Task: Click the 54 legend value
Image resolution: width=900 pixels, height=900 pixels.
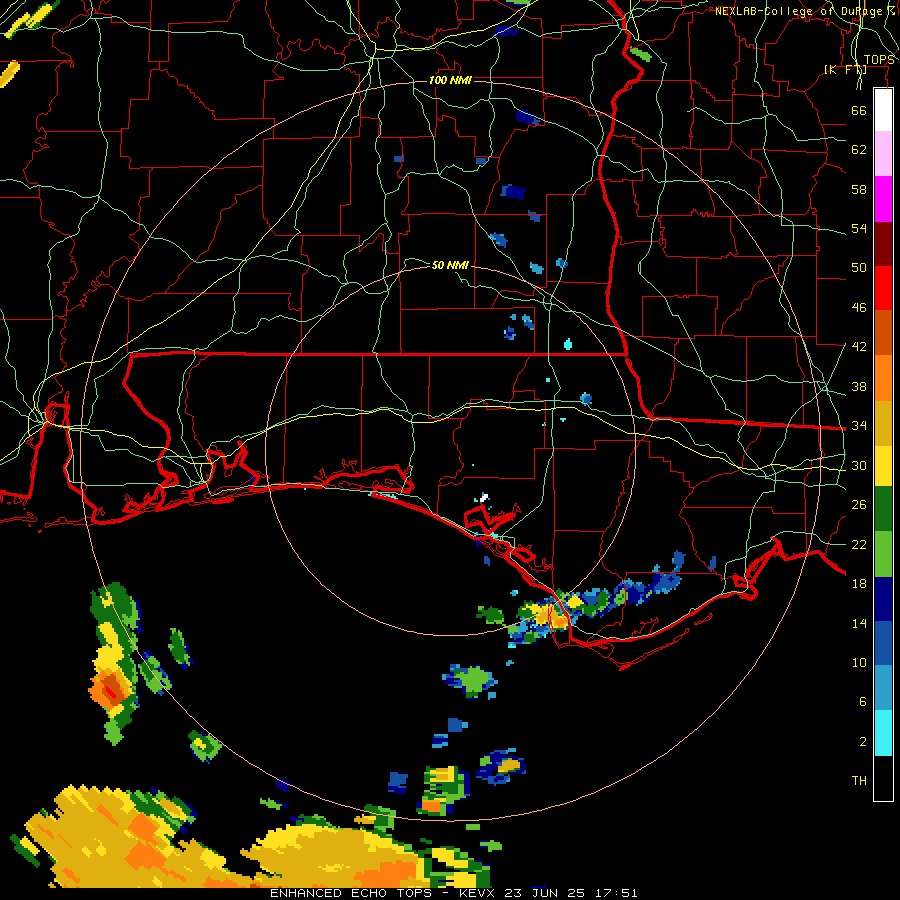Action: coord(859,228)
